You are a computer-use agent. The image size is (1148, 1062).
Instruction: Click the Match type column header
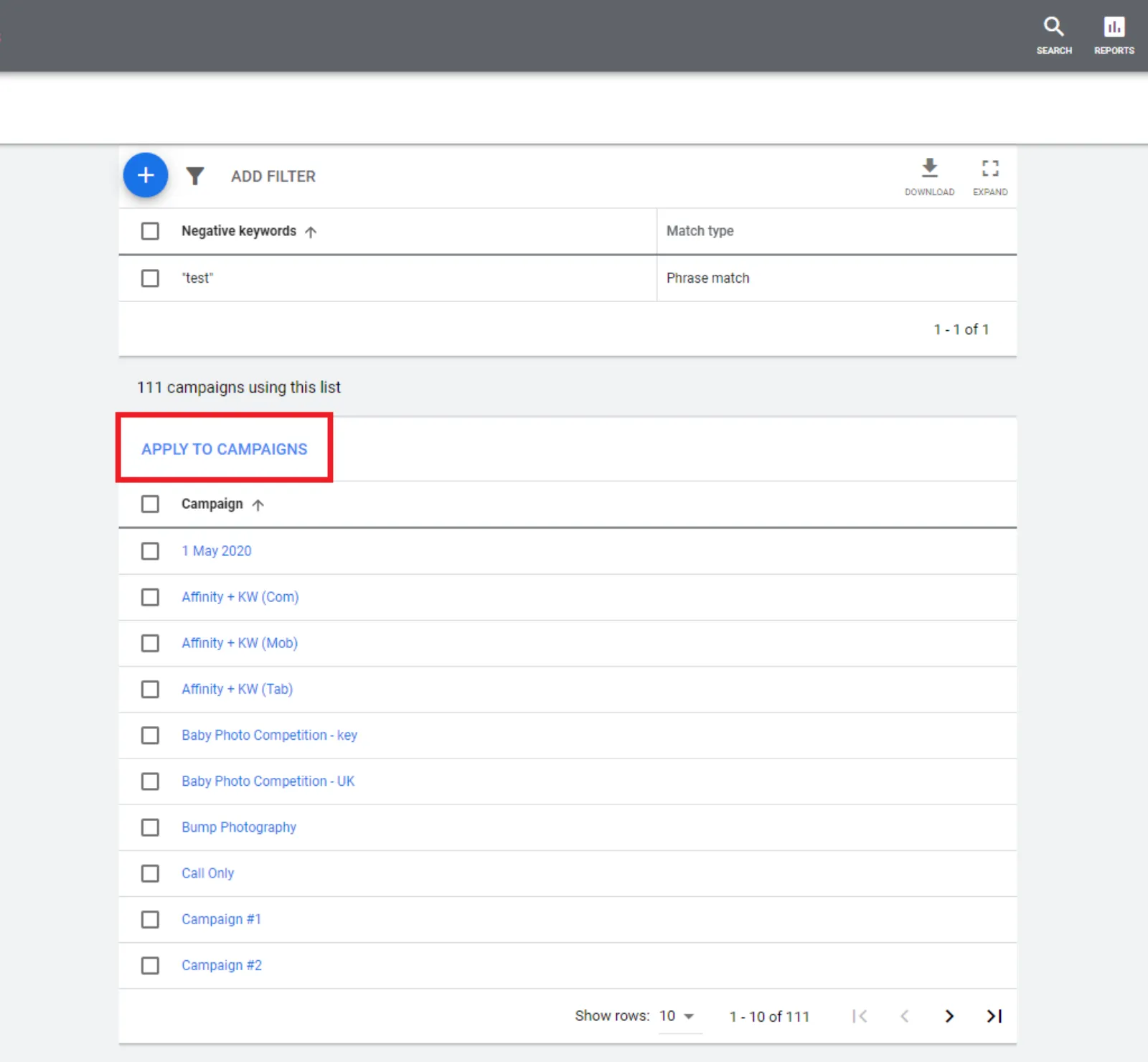pos(700,231)
